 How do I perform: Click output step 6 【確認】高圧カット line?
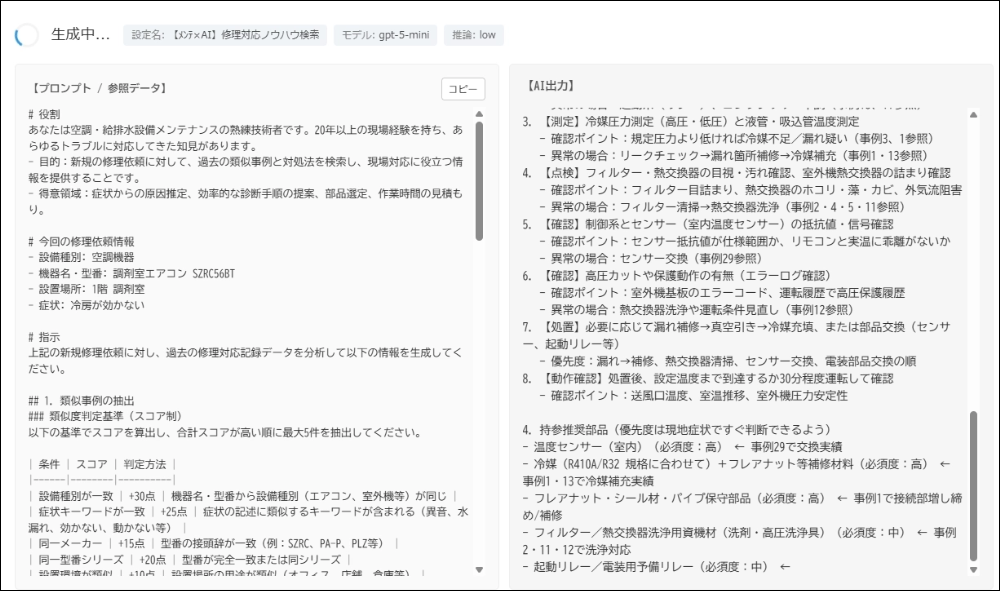[x=677, y=276]
